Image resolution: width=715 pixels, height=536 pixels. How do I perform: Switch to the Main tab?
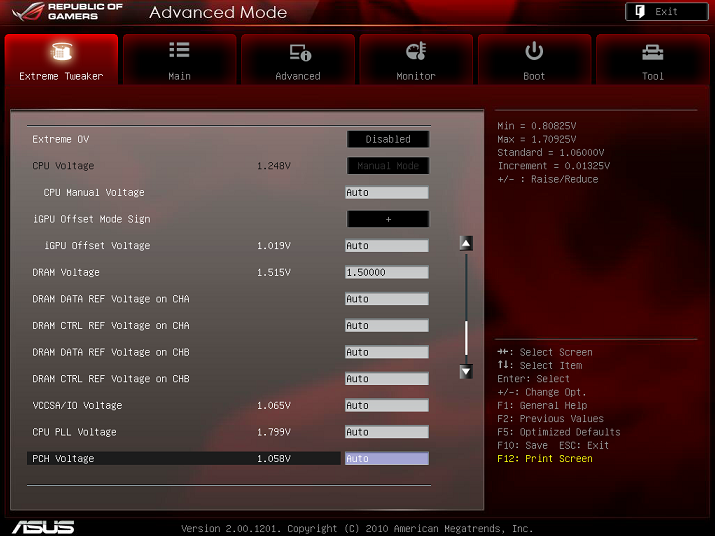point(180,59)
